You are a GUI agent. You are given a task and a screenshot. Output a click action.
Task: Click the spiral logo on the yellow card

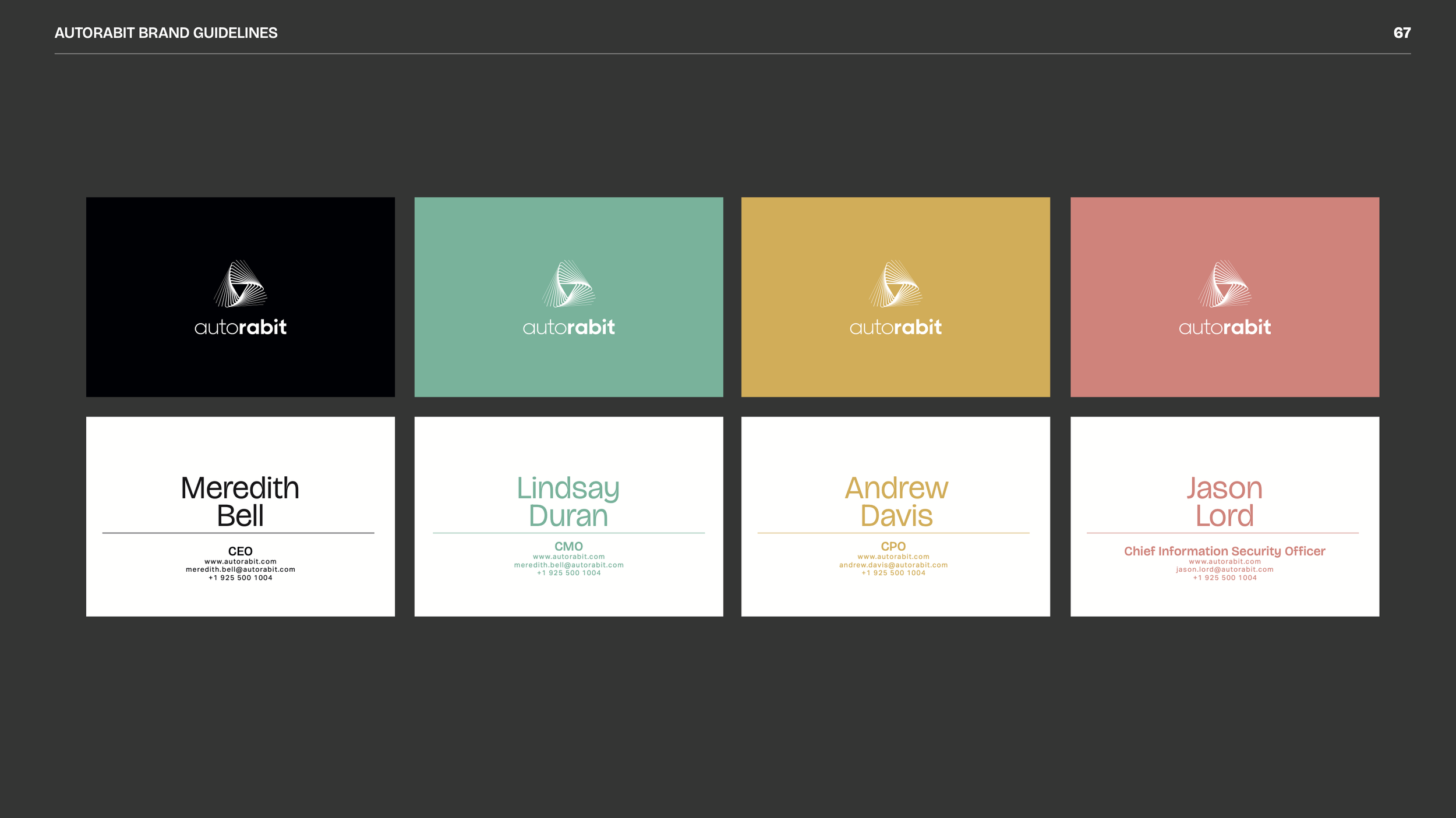895,284
